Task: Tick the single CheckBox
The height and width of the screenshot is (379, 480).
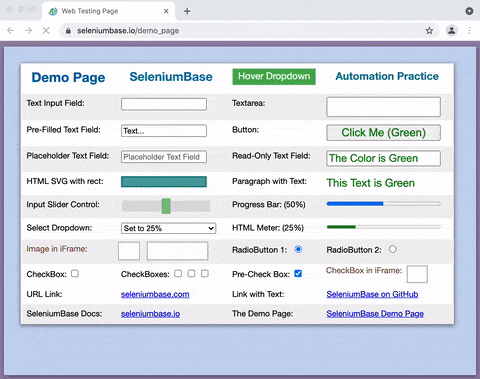Action: pos(75,274)
